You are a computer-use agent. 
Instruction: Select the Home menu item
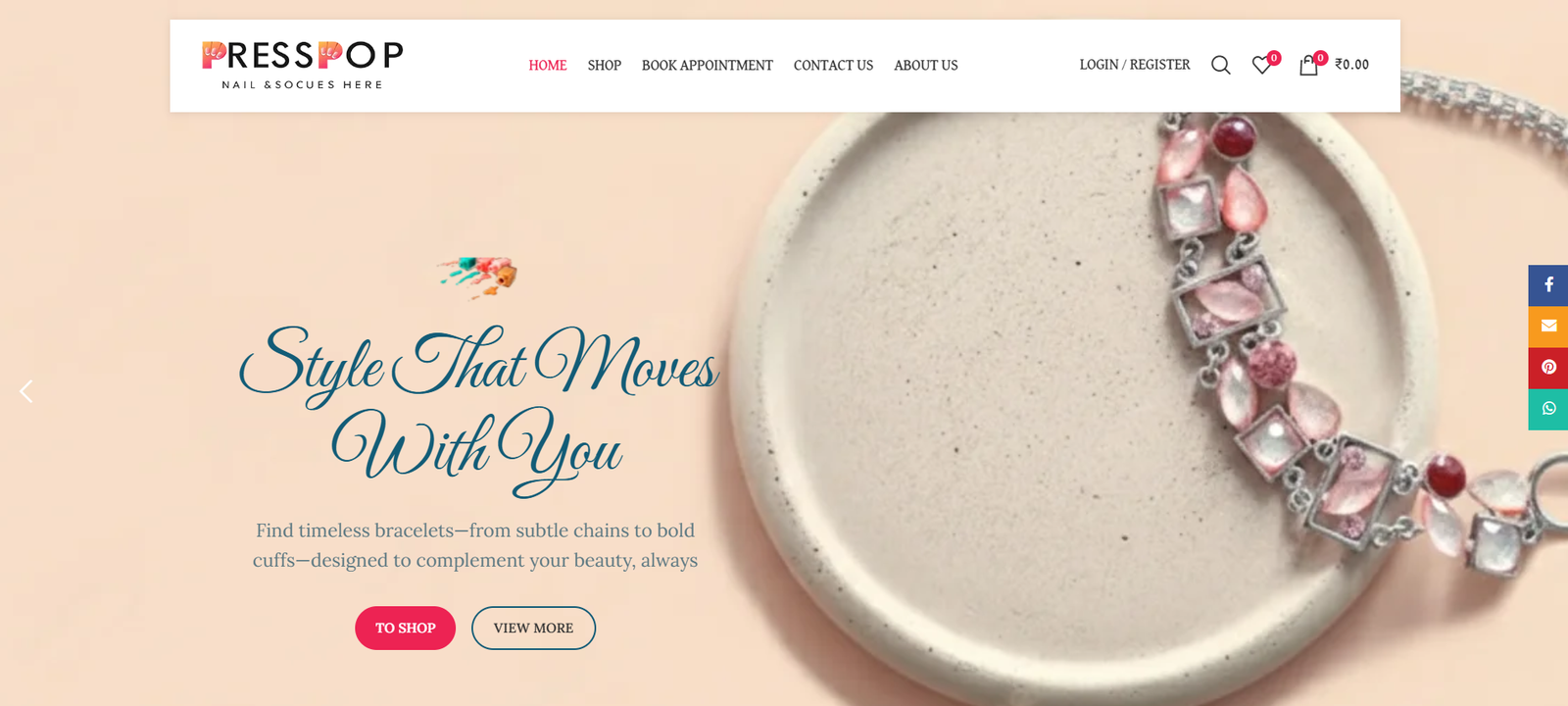[x=548, y=65]
